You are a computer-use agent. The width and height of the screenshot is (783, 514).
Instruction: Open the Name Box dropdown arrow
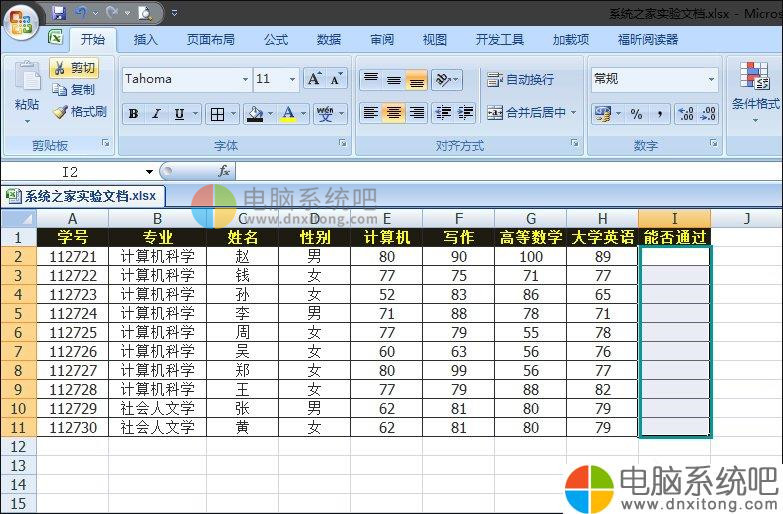[x=149, y=172]
